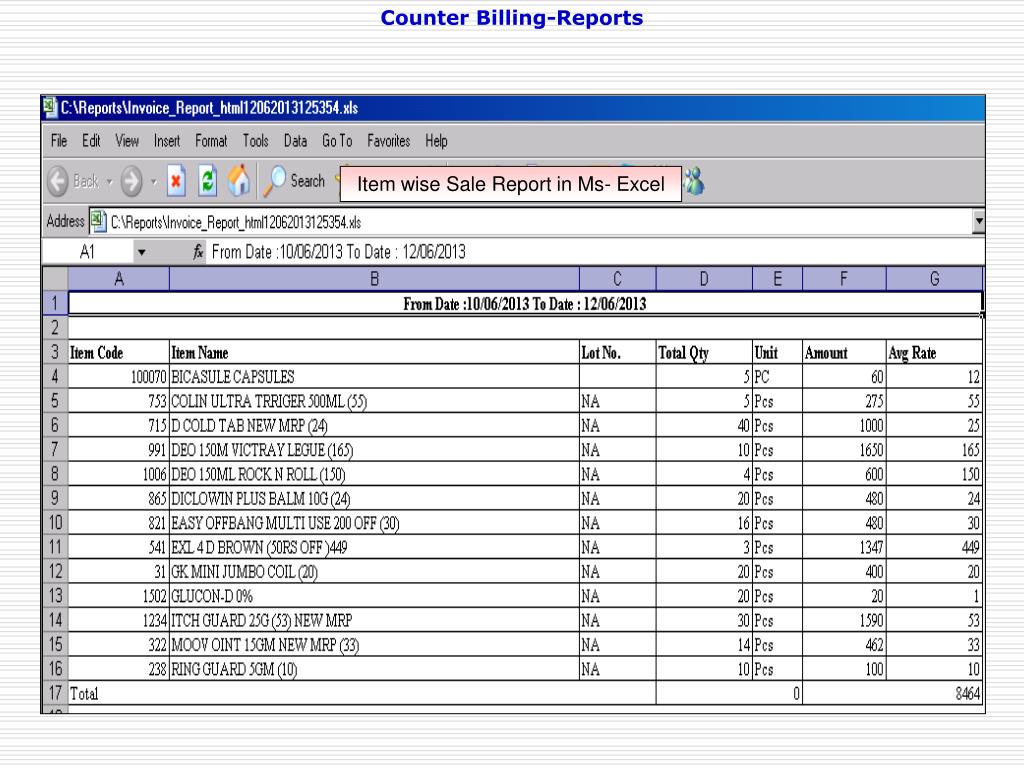Select column C header
The width and height of the screenshot is (1024, 768).
[617, 279]
